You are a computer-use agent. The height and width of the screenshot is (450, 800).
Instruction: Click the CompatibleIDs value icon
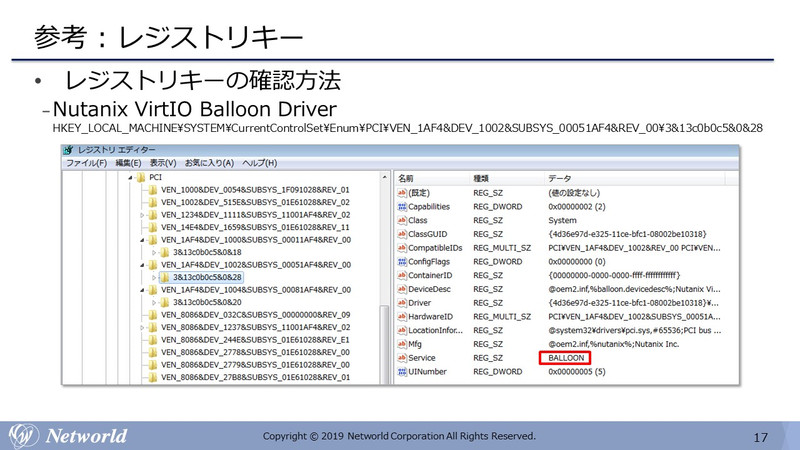(402, 248)
